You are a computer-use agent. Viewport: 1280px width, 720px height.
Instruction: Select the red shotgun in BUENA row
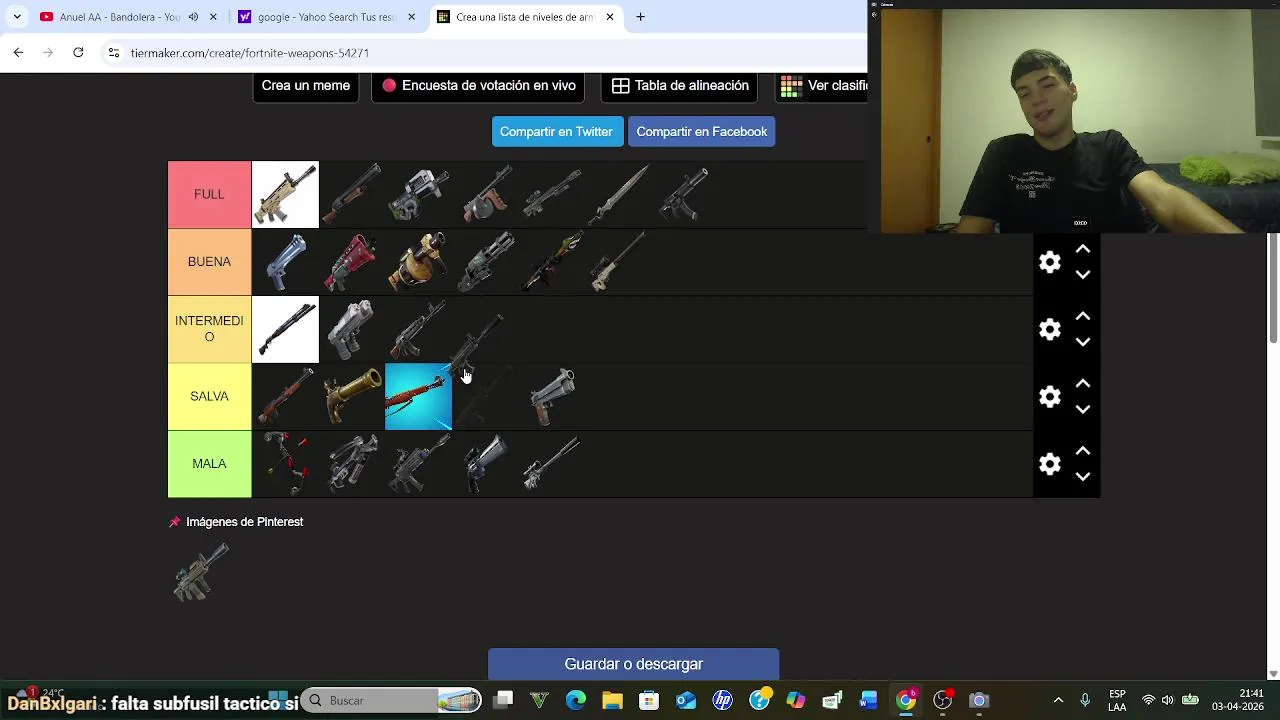(x=352, y=262)
